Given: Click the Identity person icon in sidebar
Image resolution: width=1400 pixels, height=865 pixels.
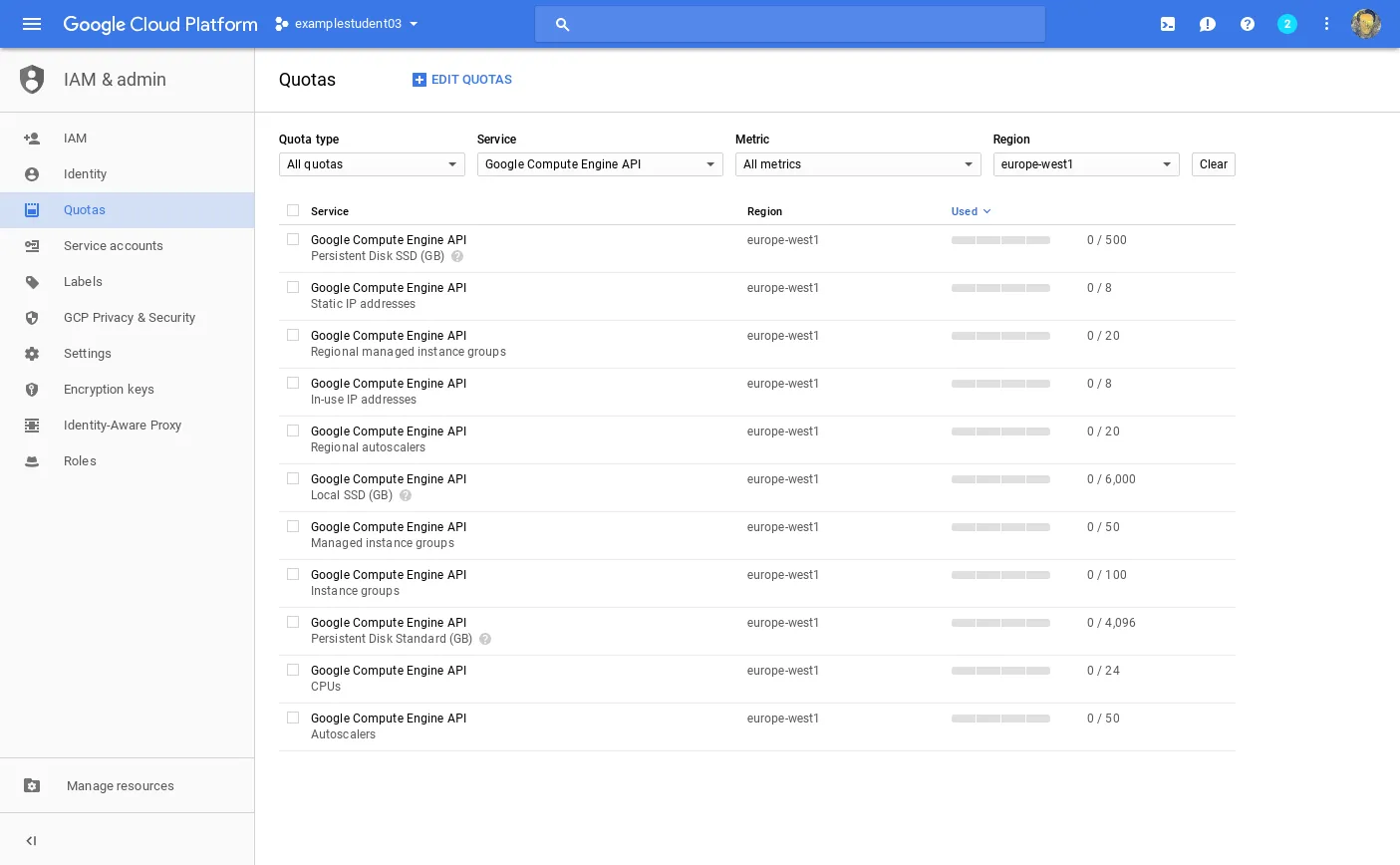Looking at the screenshot, I should pos(32,174).
